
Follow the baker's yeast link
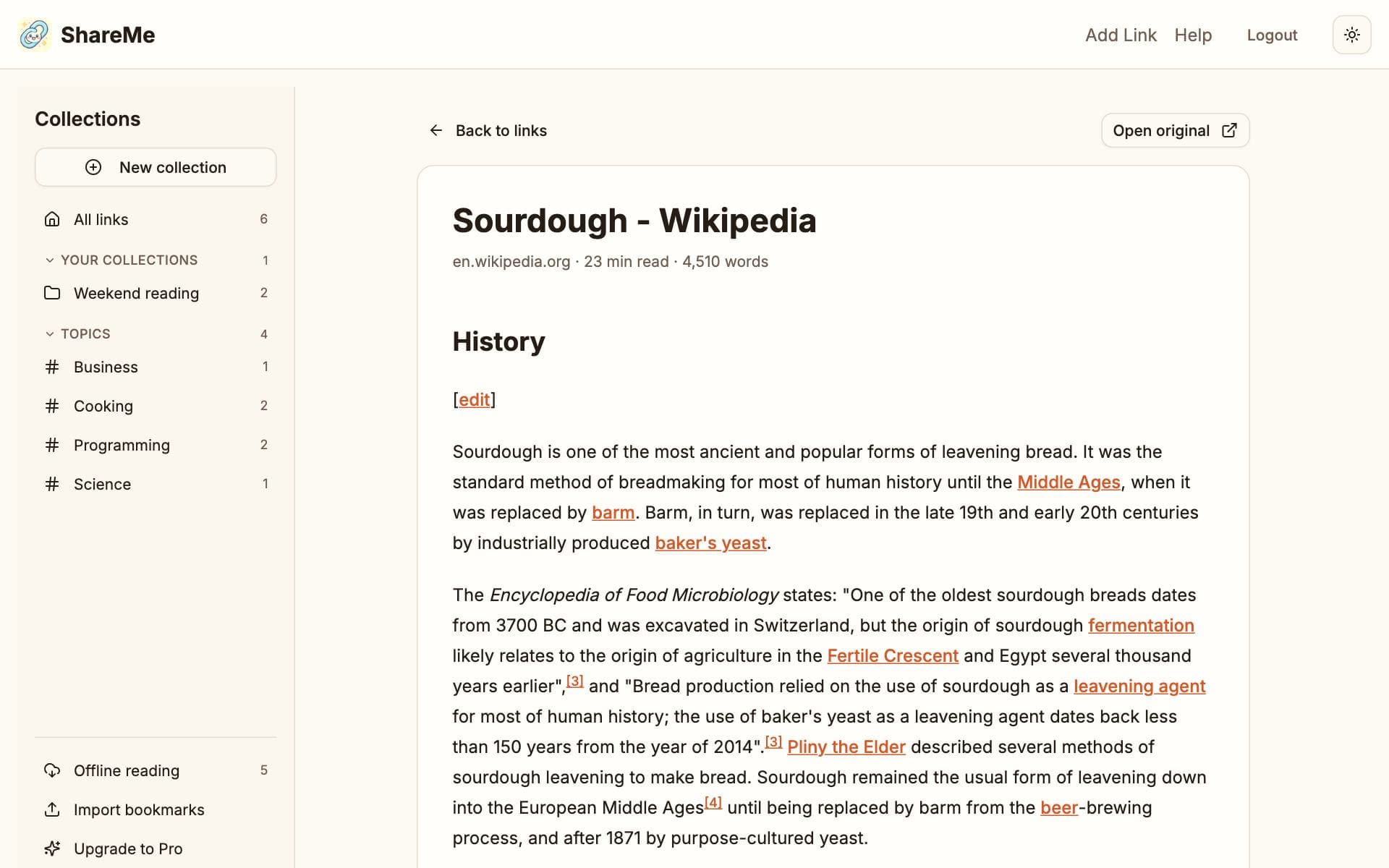710,542
